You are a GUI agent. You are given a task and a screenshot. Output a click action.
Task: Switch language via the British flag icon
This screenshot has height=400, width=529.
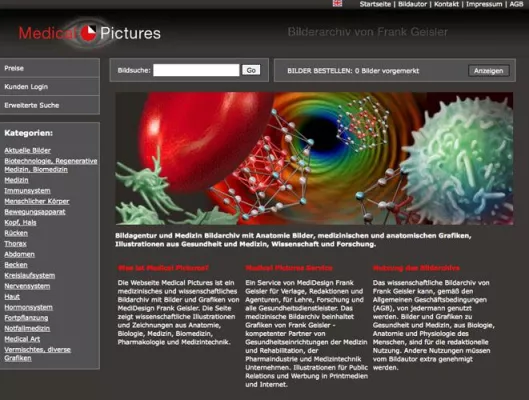tap(337, 4)
